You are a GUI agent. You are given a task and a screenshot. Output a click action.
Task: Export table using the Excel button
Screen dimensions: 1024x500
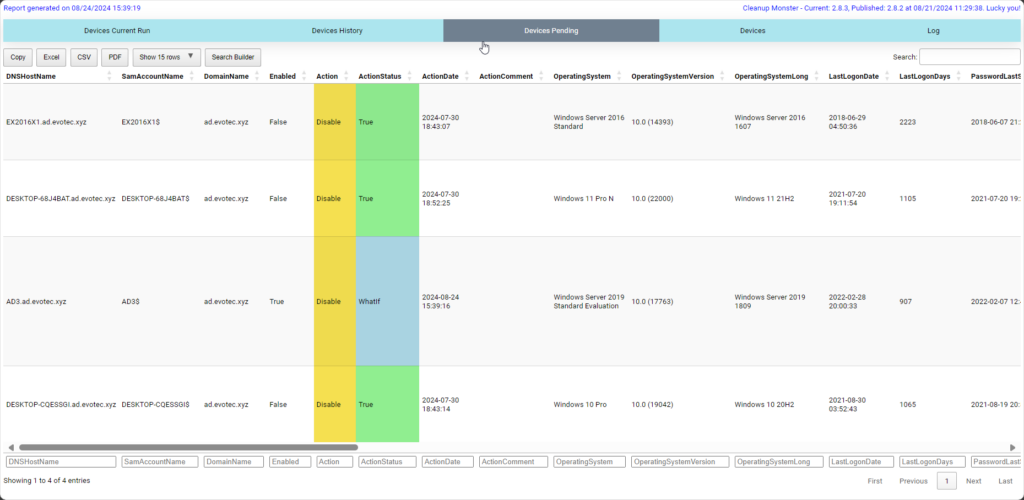point(51,57)
